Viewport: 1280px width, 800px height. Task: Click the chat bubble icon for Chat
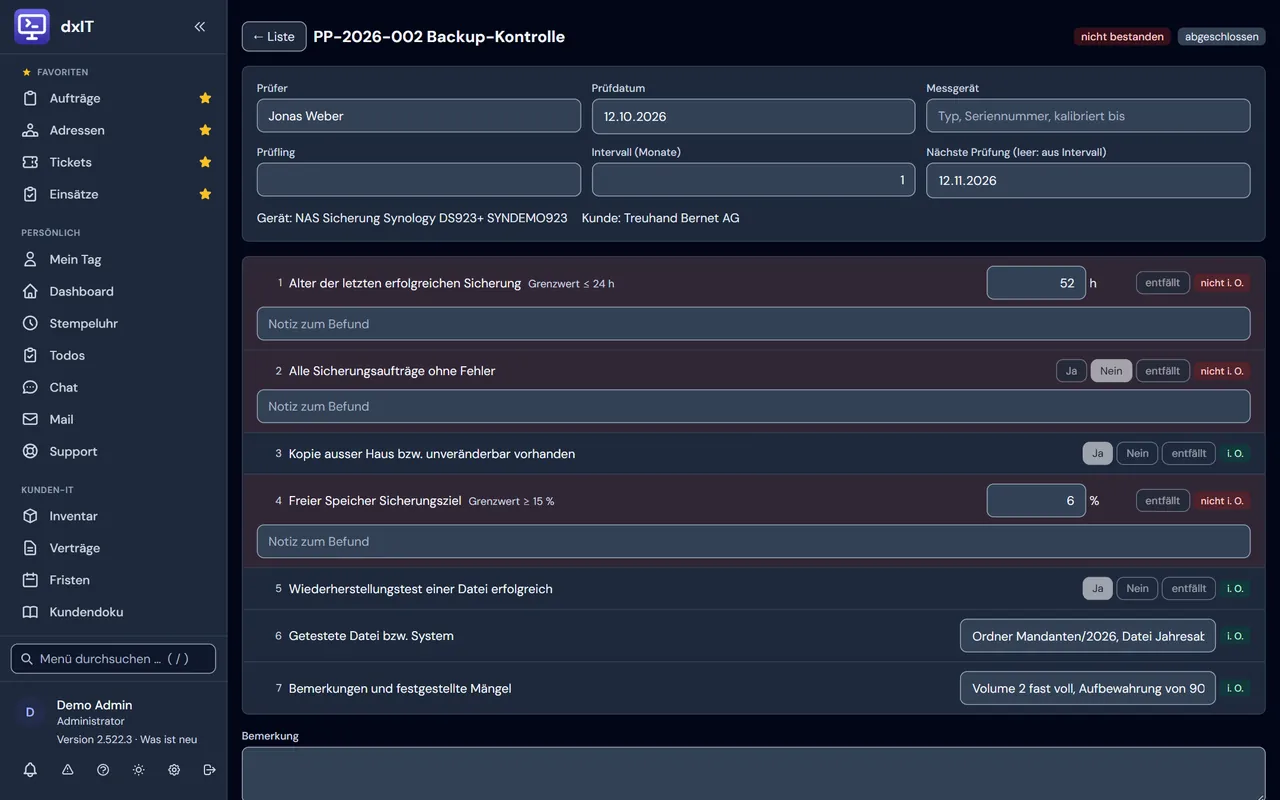pyautogui.click(x=30, y=387)
